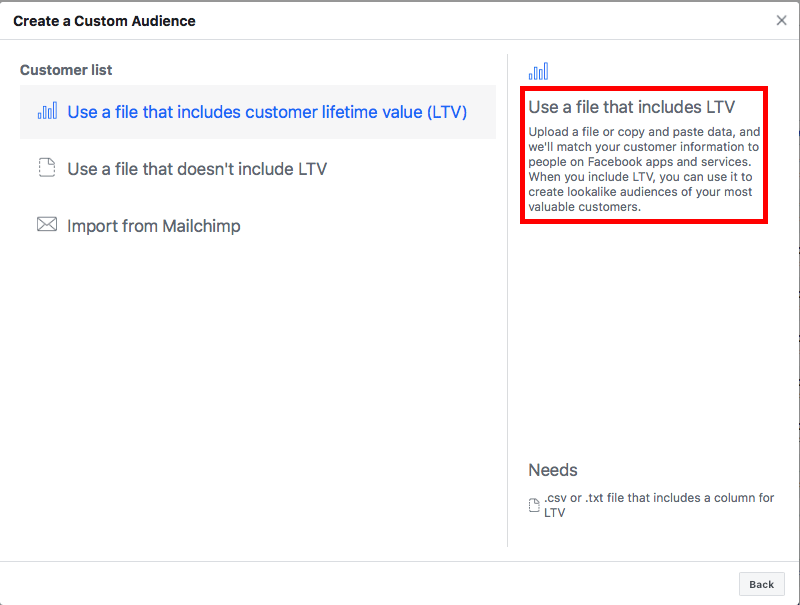Choose 'Use a file that doesn't include LTV'

click(x=197, y=169)
